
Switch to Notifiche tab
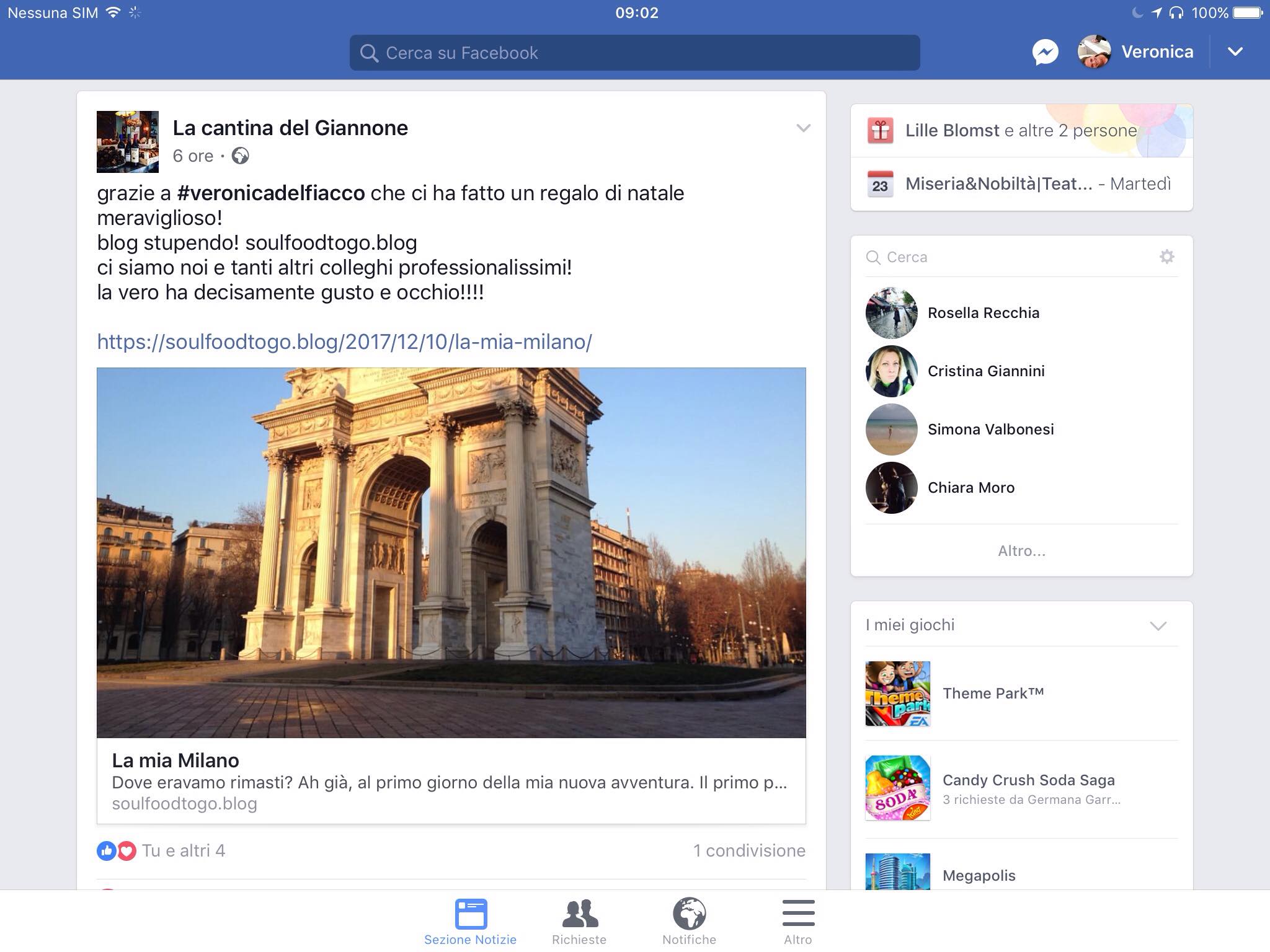point(689,923)
